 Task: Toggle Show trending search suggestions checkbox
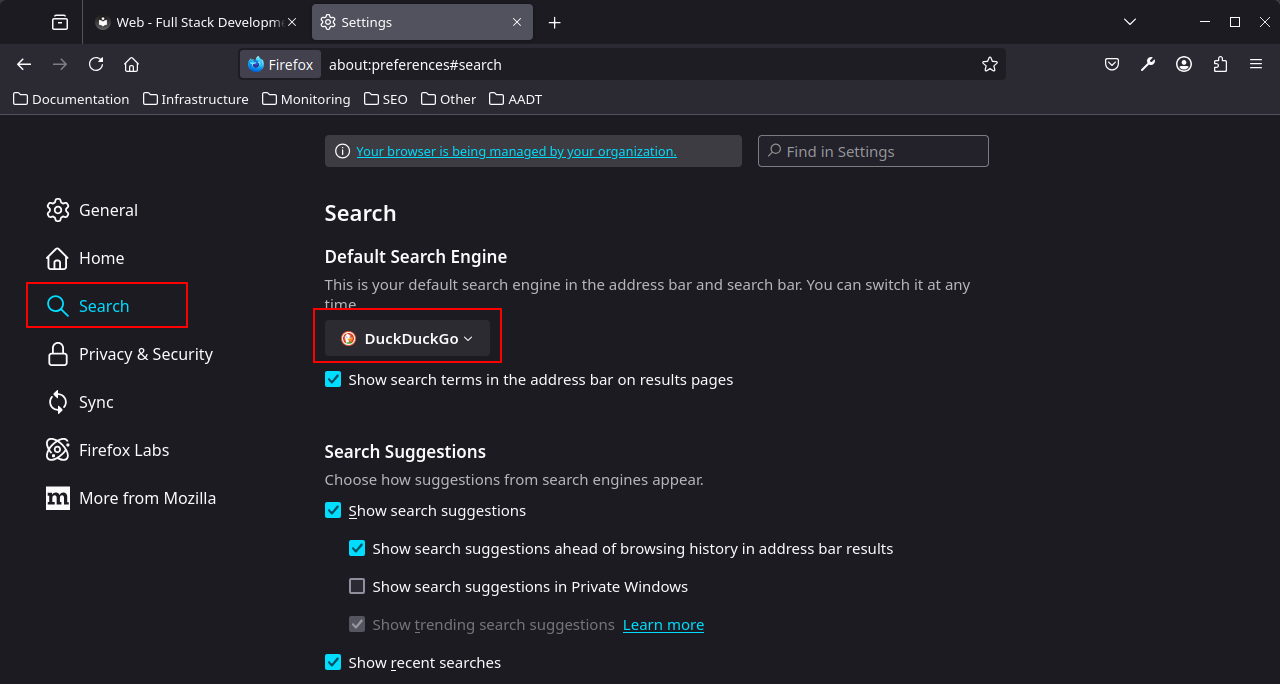(357, 625)
